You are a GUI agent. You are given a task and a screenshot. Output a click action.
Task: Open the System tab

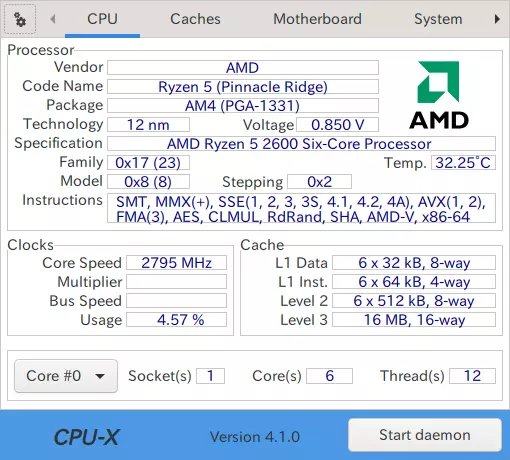click(x=438, y=19)
